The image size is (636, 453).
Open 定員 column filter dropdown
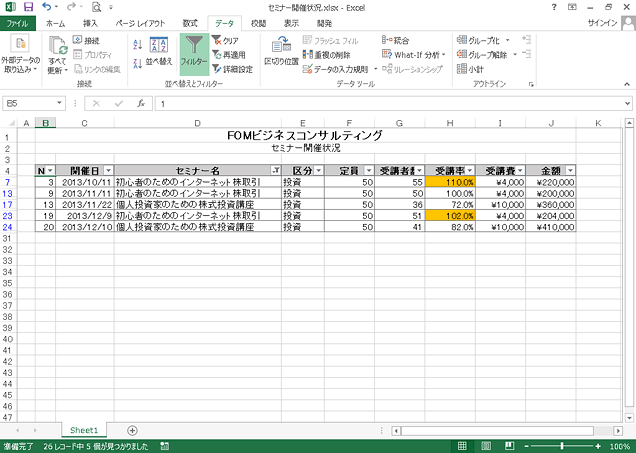point(369,170)
